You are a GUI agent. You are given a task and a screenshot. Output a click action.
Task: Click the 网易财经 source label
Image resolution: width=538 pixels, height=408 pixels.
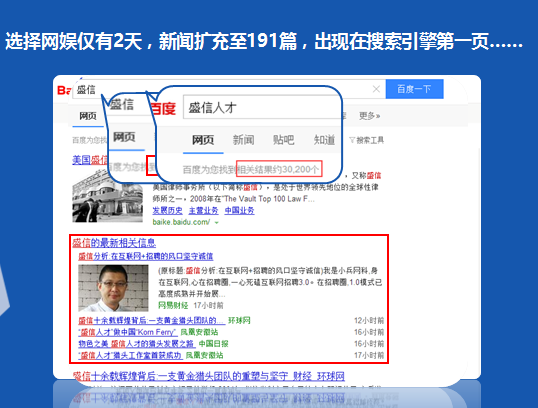173,305
